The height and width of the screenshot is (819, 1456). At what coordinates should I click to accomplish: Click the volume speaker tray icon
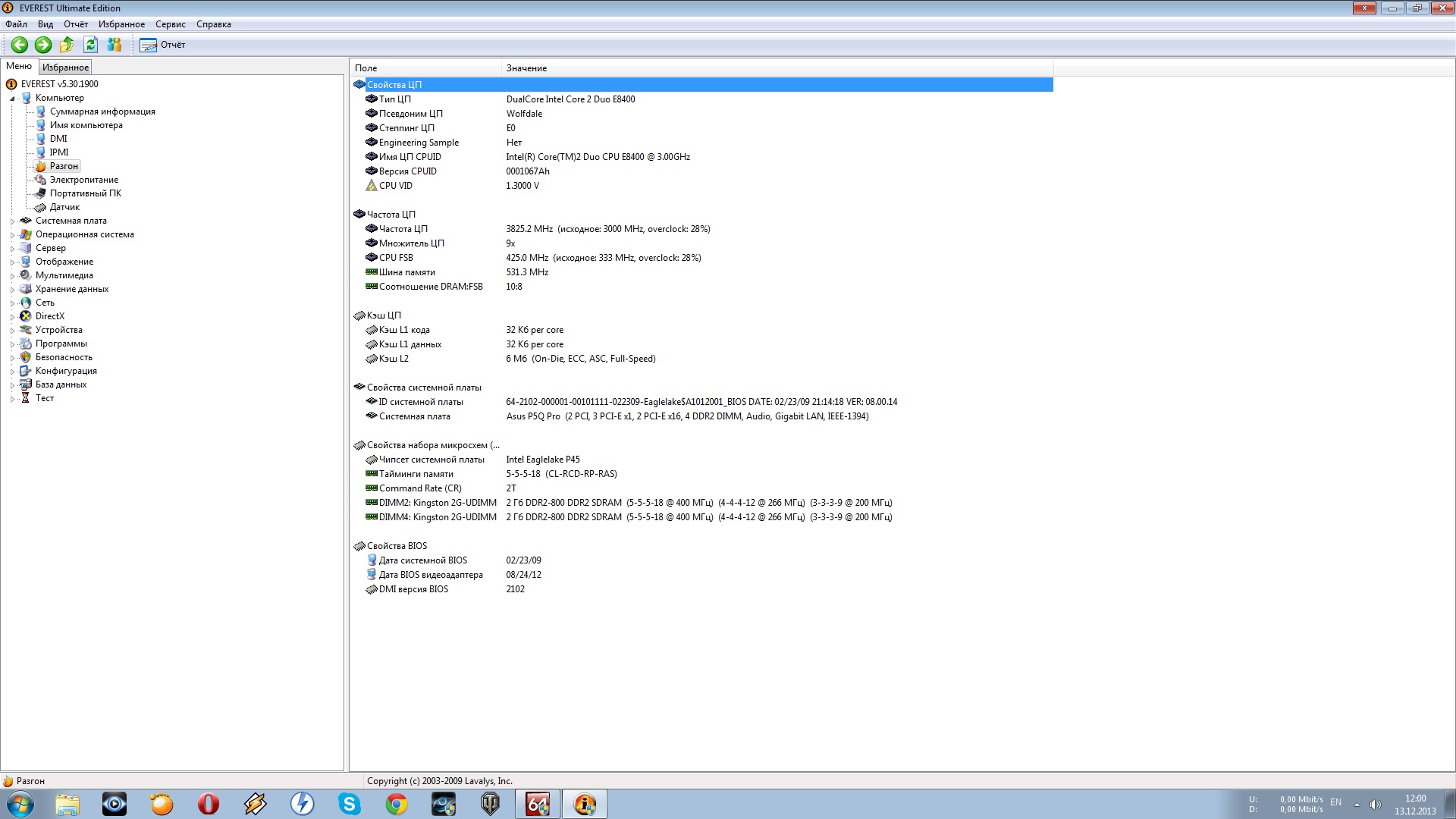click(x=1376, y=805)
